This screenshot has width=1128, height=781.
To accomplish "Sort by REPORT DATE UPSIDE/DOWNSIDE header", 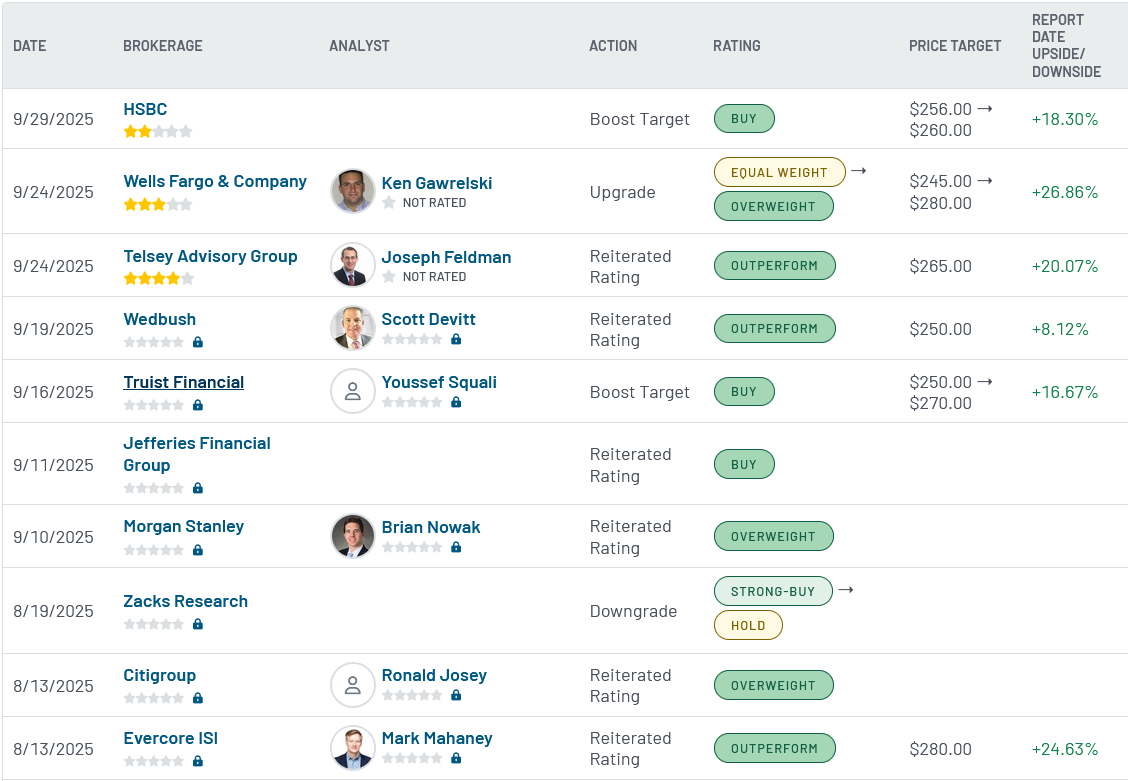I will 1066,46.
